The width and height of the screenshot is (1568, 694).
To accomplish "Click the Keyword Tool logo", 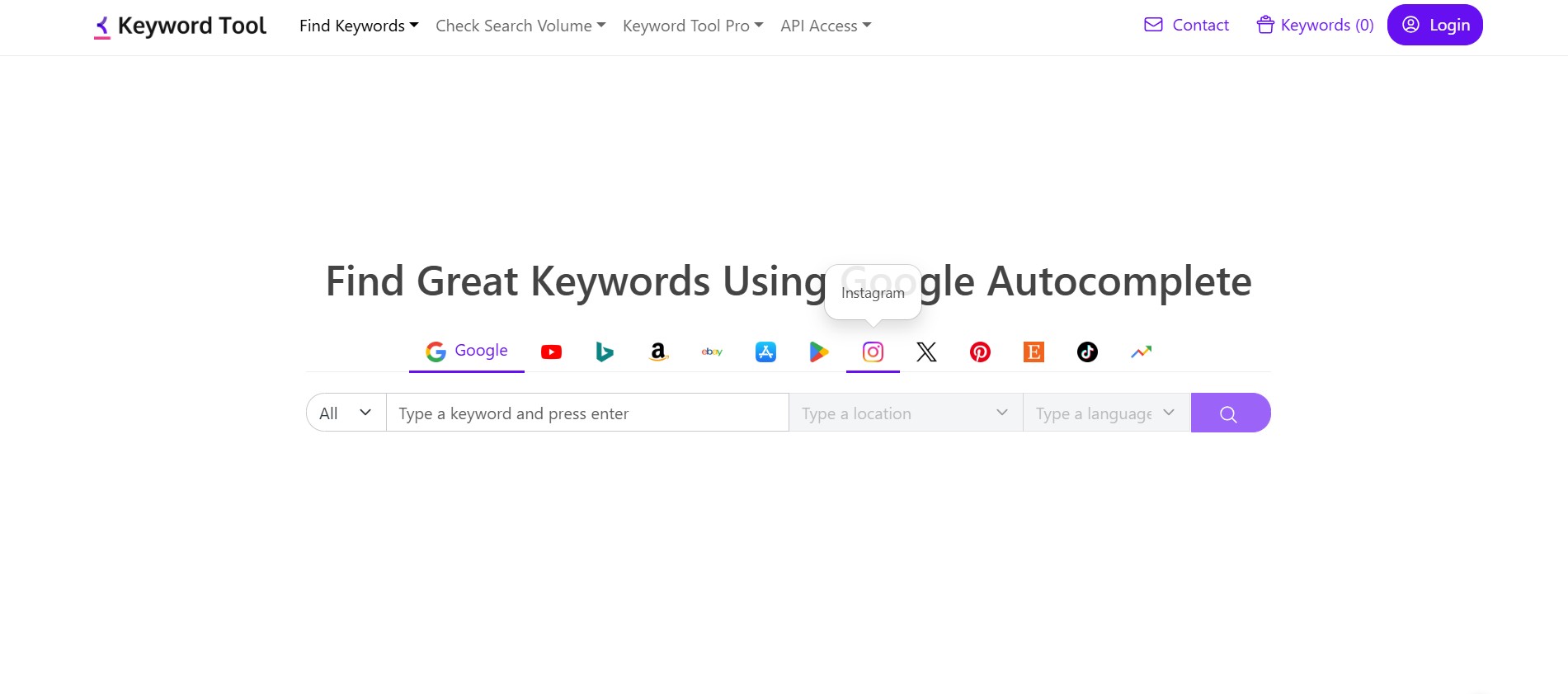I will [x=180, y=26].
